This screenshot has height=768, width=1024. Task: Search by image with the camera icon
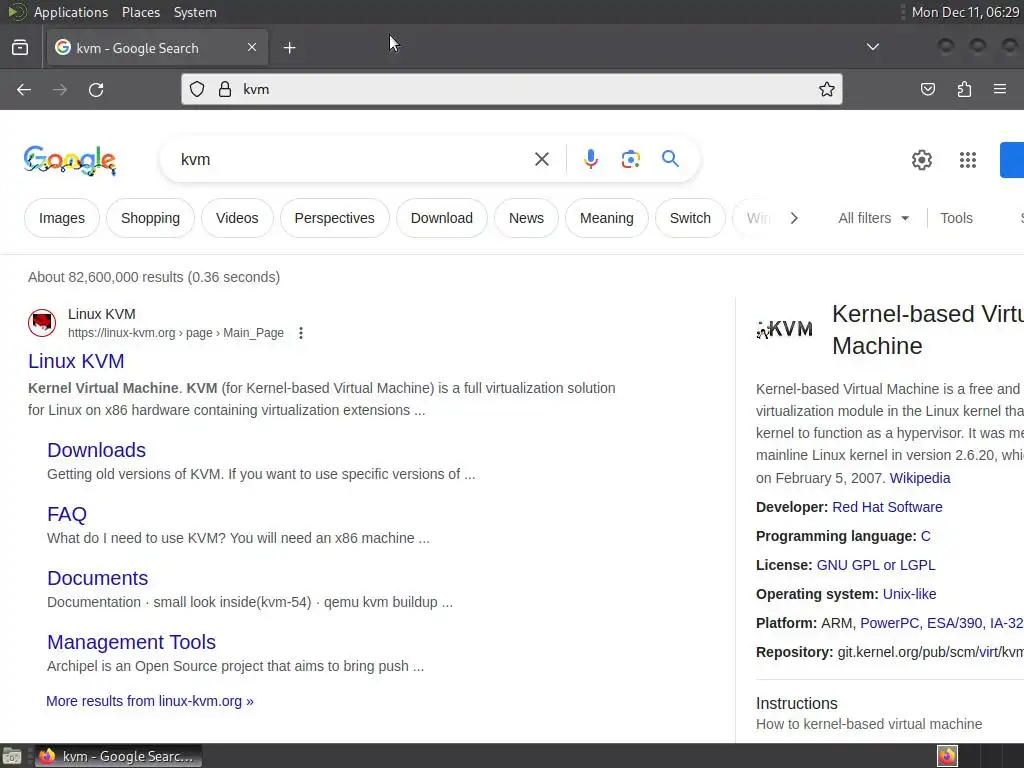pyautogui.click(x=630, y=159)
